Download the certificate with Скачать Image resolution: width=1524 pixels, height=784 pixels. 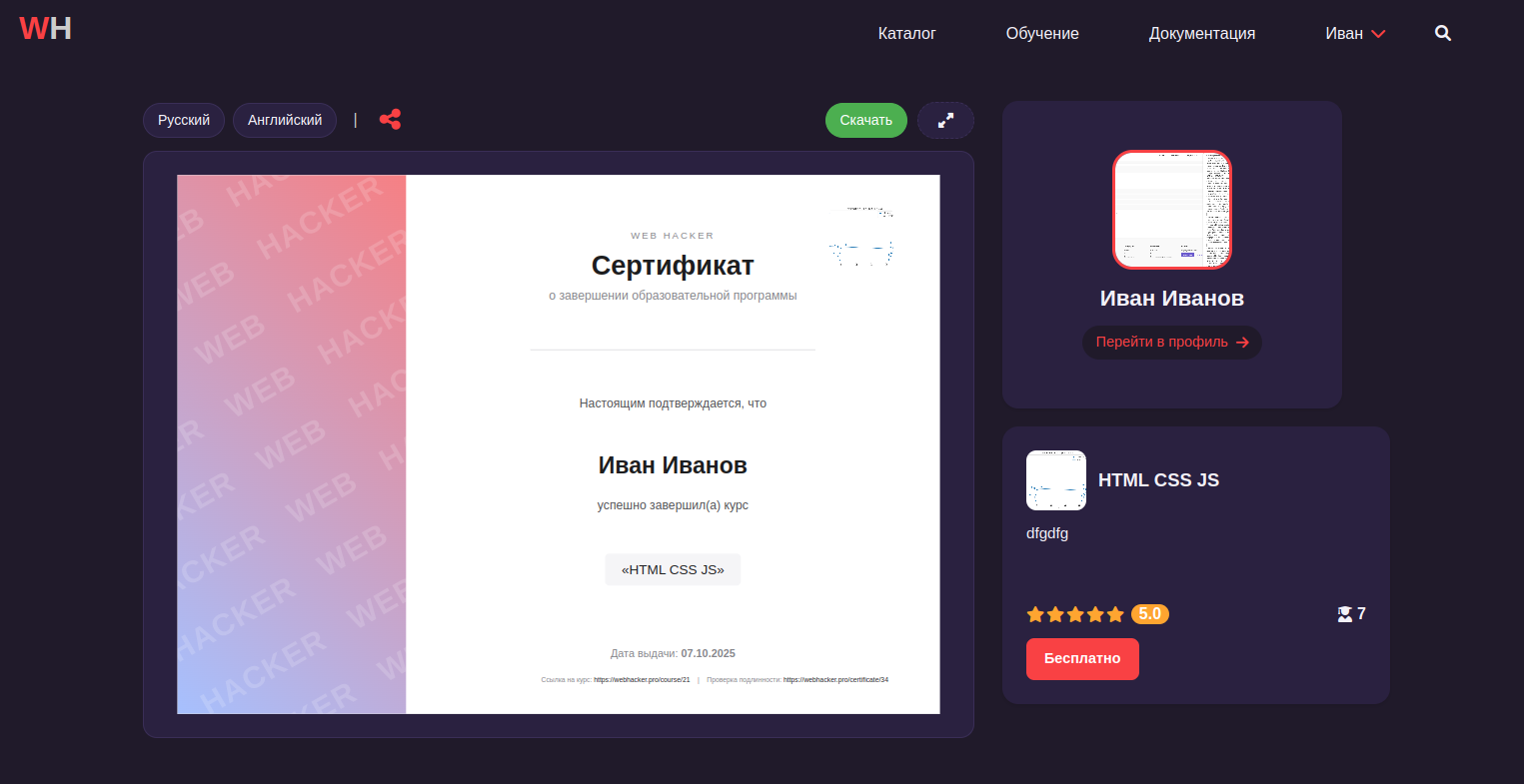pyautogui.click(x=864, y=119)
